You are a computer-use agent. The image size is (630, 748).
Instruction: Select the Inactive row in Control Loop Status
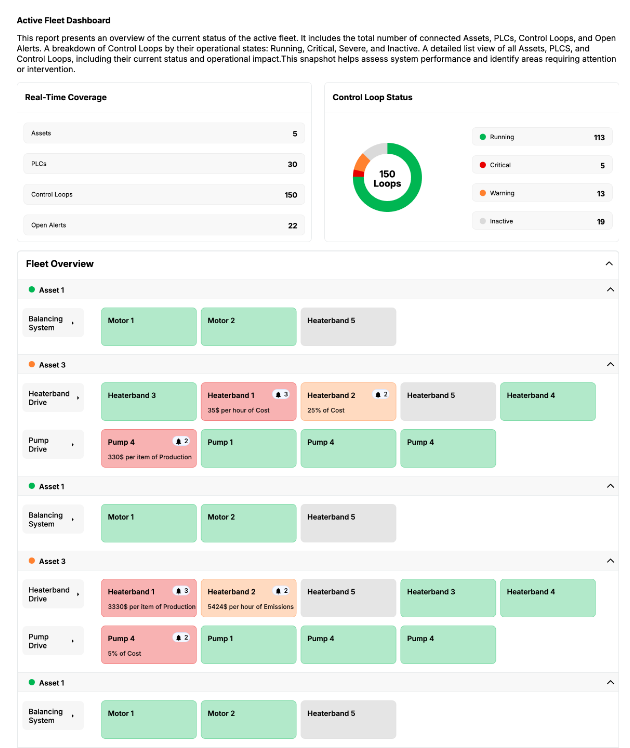pyautogui.click(x=541, y=221)
